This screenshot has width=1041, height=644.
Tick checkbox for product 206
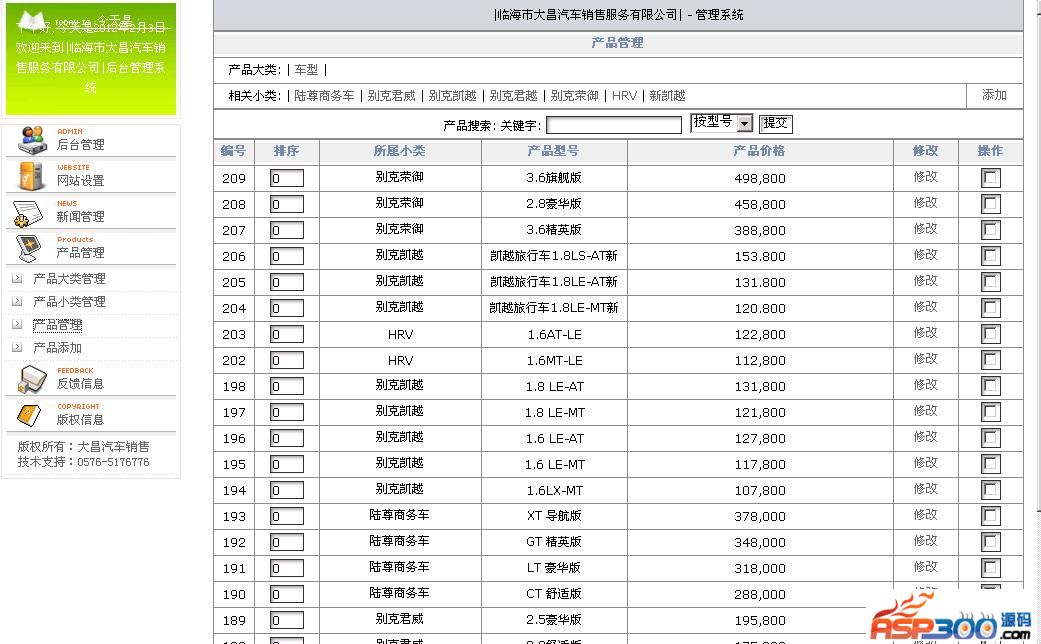coord(991,256)
